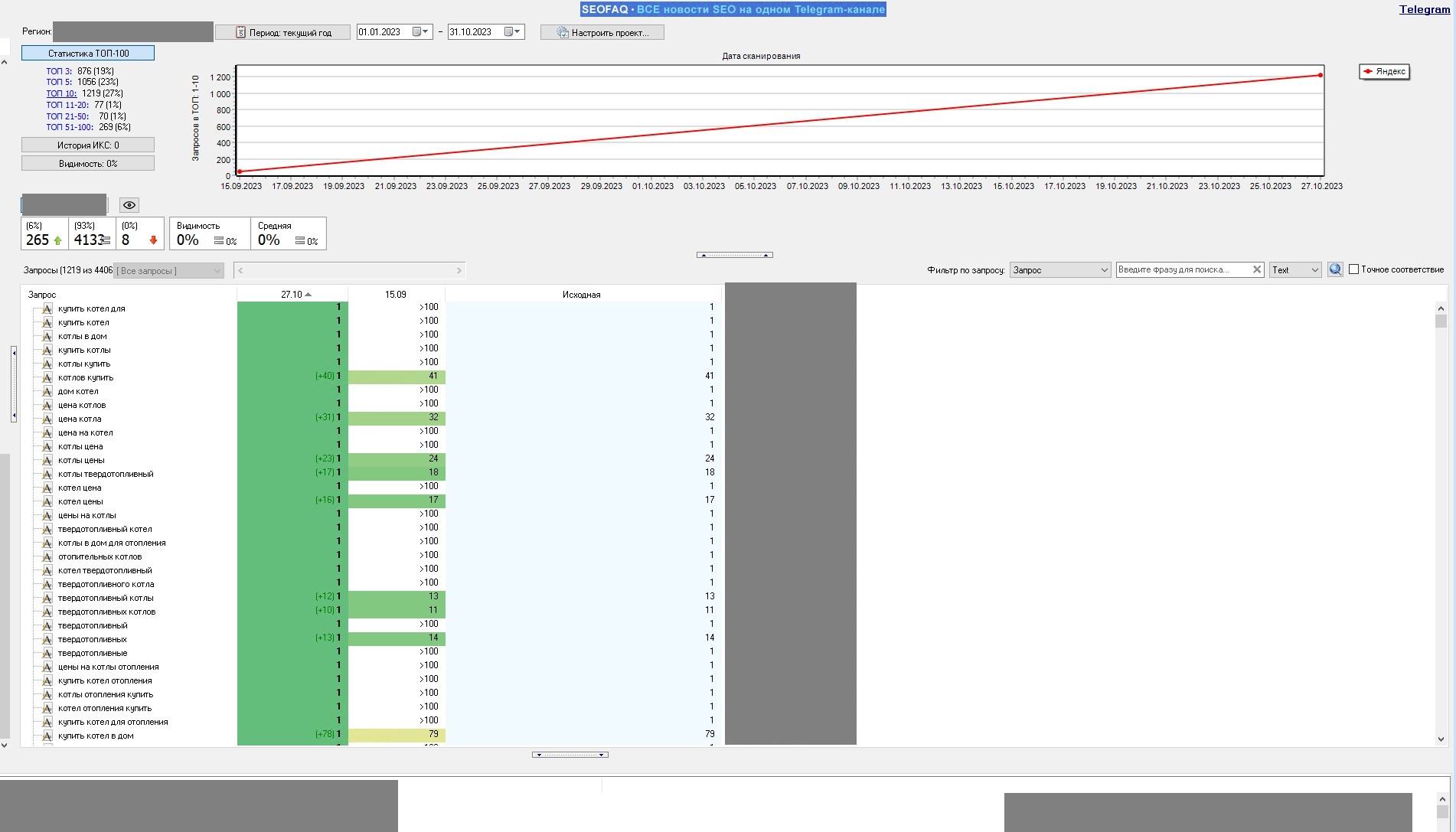Click the icon next to 'цена котлов'

47,405
